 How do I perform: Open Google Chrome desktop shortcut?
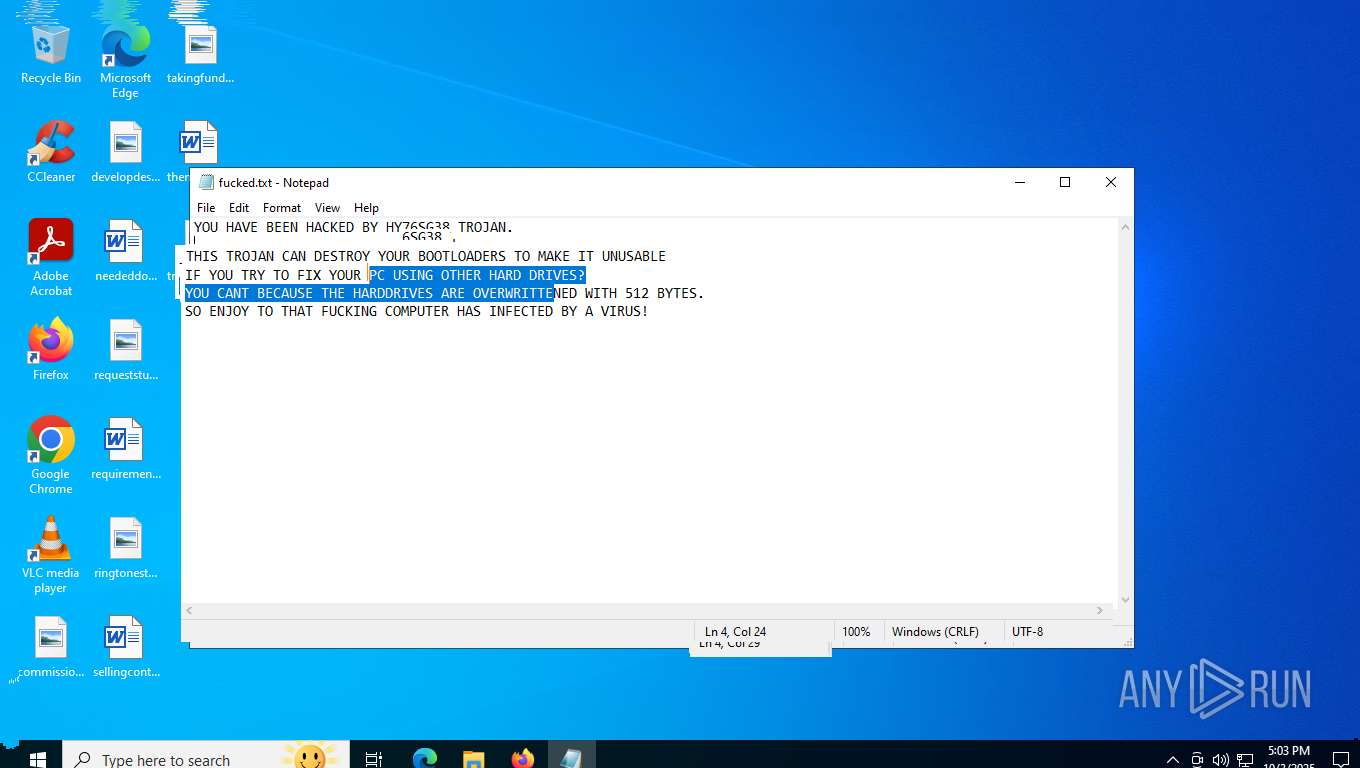pos(50,456)
